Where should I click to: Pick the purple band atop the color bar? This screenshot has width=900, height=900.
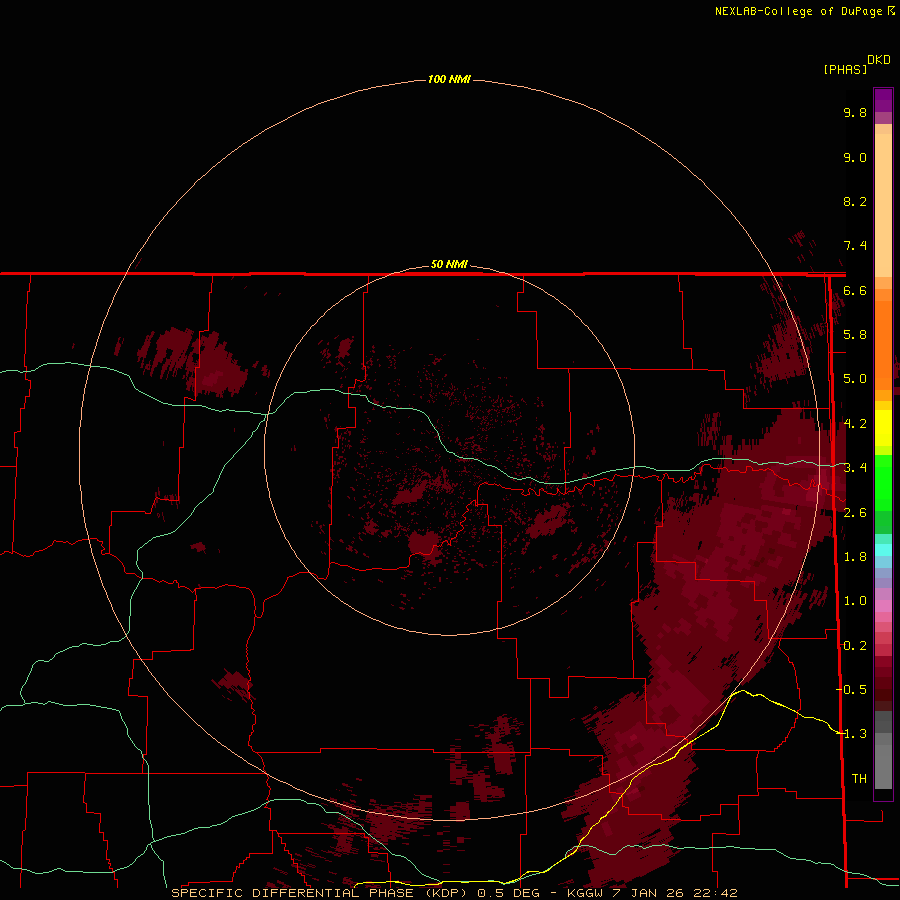click(x=883, y=101)
